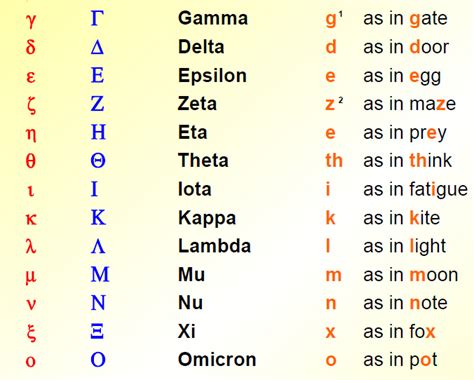Click the orange 'z' with superscript 2
Viewport: 474px width, 380px height.
(334, 104)
